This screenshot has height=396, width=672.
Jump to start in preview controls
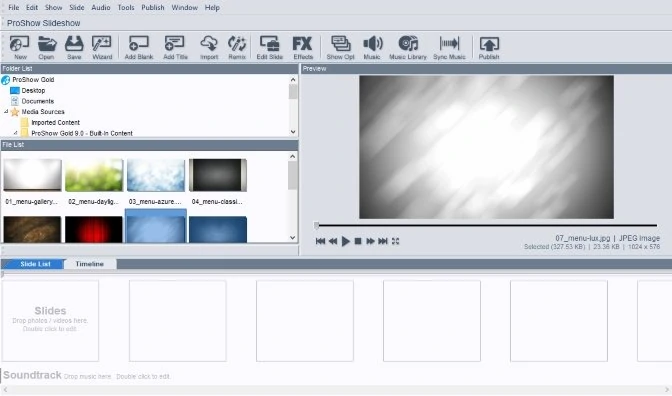320,241
